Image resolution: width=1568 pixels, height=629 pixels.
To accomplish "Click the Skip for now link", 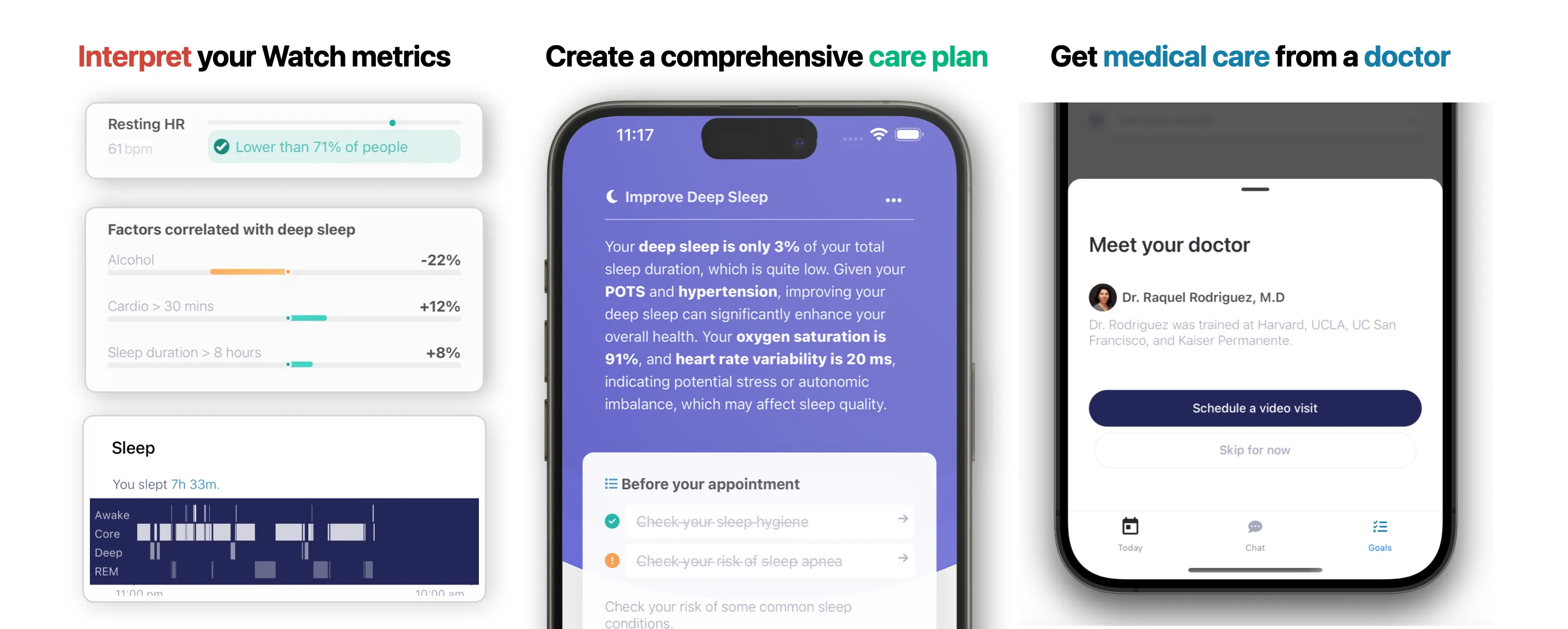I will 1254,449.
